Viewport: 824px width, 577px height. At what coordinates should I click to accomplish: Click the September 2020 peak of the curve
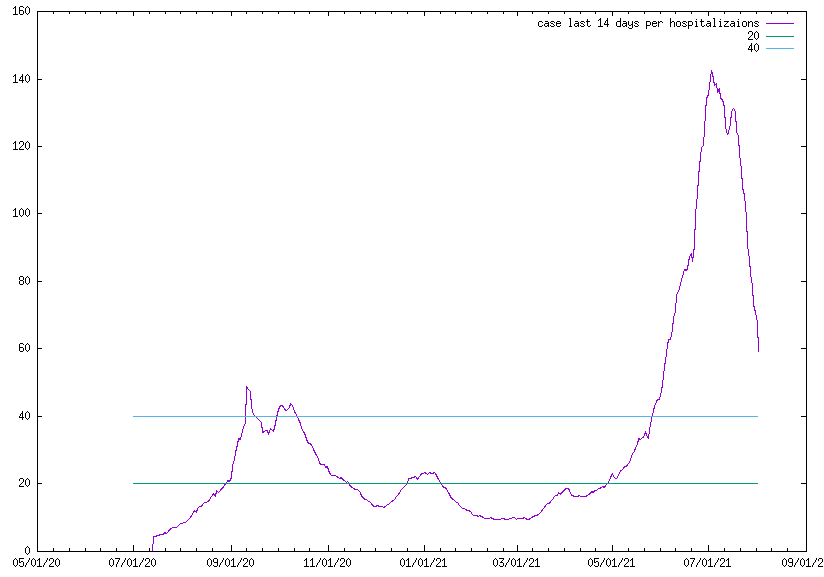tap(247, 387)
